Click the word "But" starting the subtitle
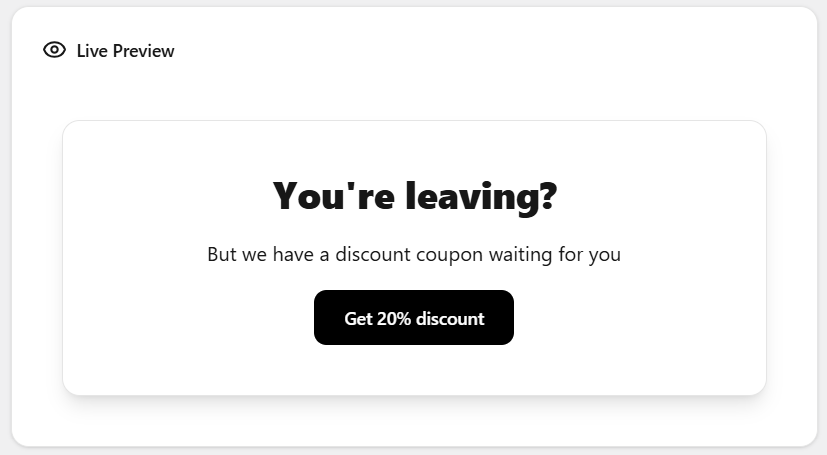This screenshot has width=827, height=455. point(222,254)
